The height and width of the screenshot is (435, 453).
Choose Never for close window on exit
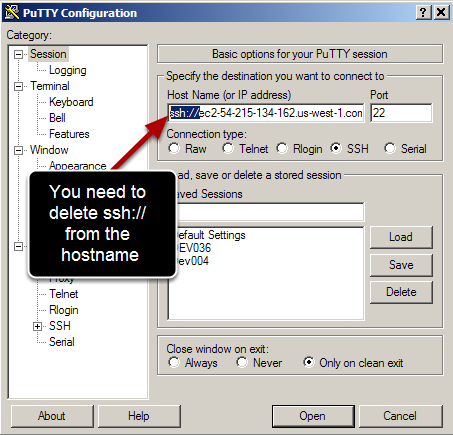[242, 362]
